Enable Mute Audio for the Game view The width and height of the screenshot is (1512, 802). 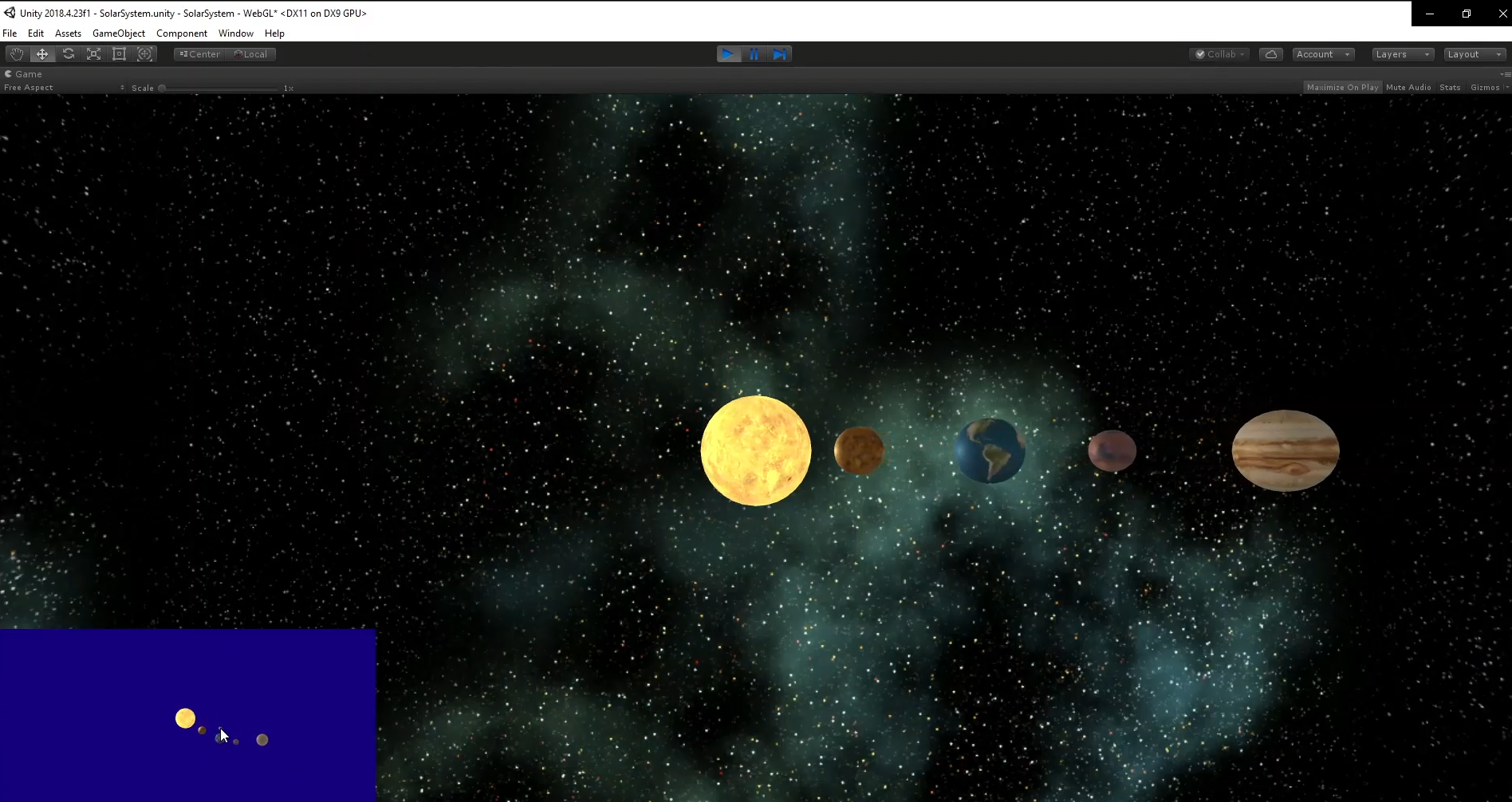point(1408,87)
